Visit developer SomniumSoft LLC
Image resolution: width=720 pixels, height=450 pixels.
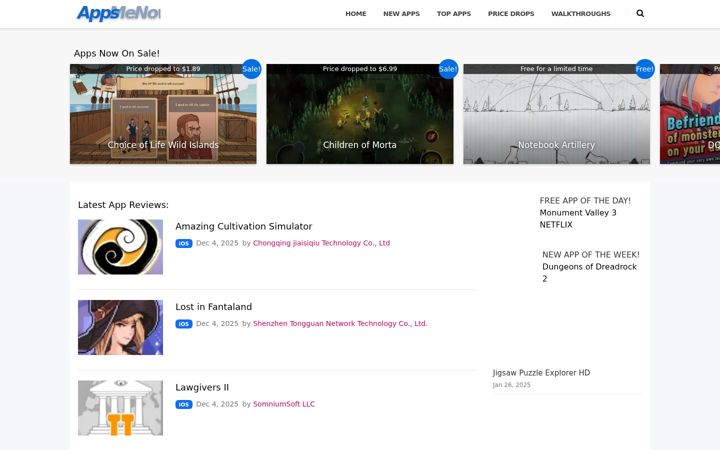[284, 404]
